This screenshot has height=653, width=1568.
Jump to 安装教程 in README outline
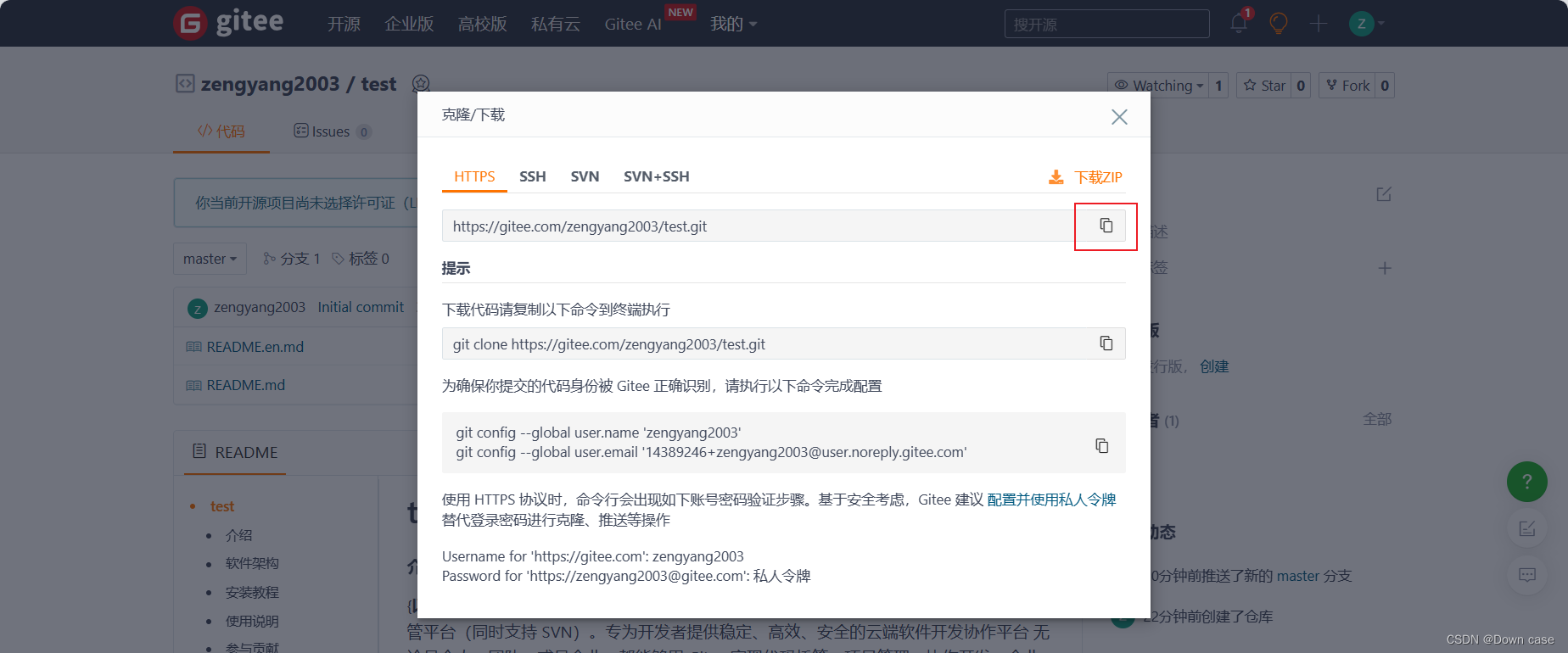click(x=252, y=592)
